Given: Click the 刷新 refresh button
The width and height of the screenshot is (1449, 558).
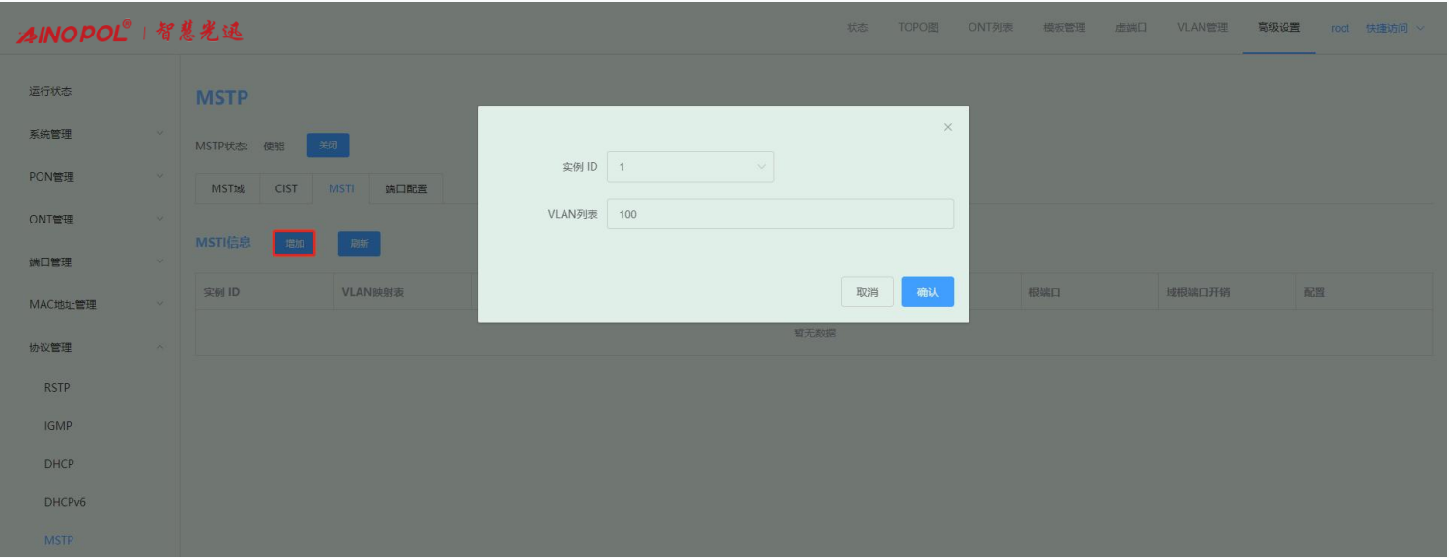Looking at the screenshot, I should pyautogui.click(x=359, y=243).
